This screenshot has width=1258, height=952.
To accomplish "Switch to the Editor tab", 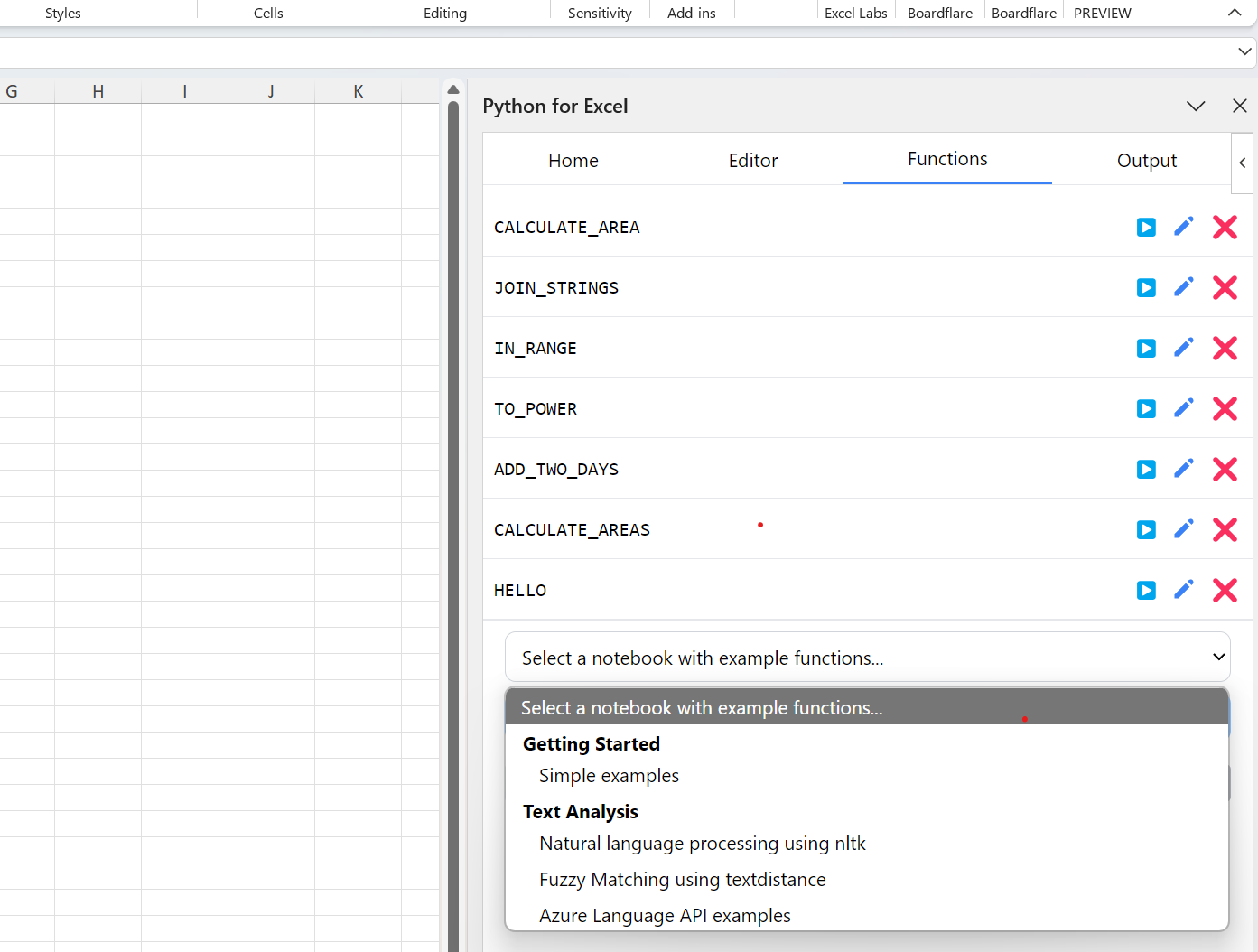I will [752, 160].
